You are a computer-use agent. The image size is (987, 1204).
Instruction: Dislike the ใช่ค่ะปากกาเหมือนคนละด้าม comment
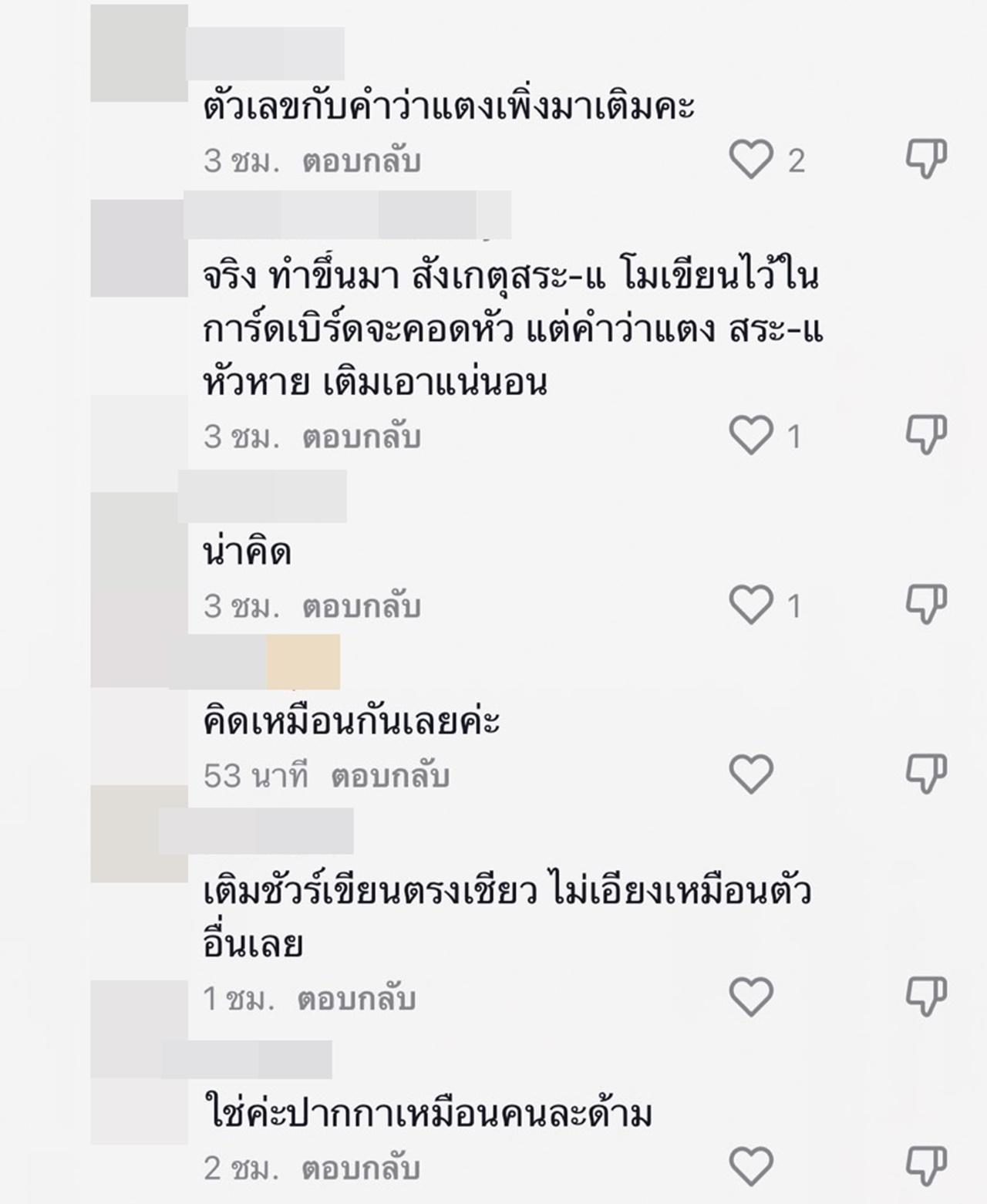point(925,1167)
